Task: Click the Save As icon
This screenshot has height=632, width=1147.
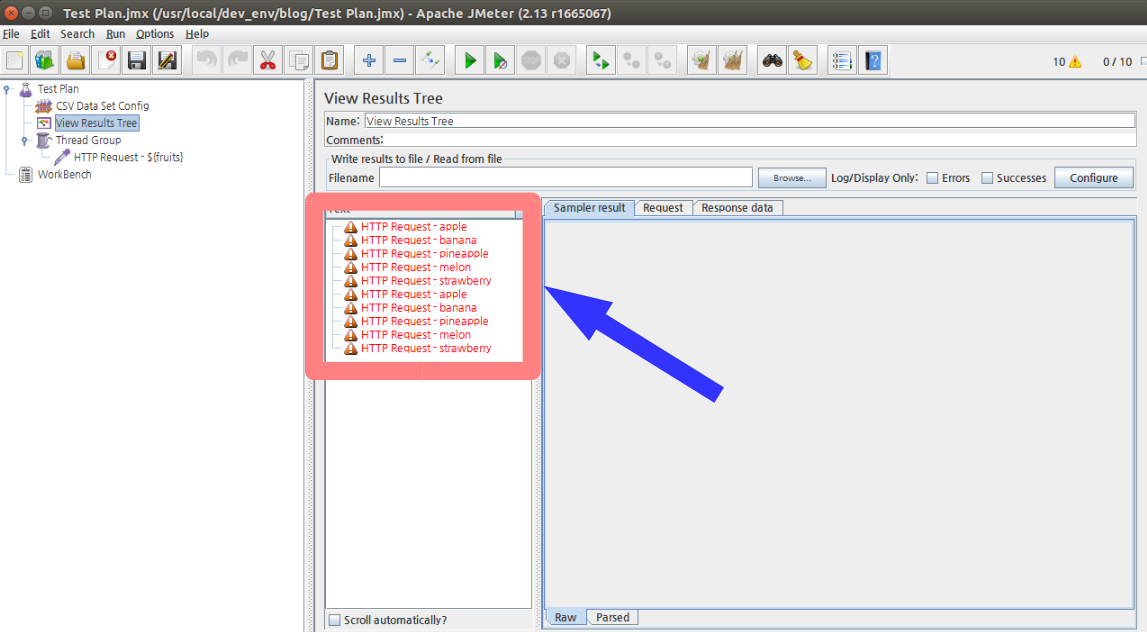Action: coord(168,60)
